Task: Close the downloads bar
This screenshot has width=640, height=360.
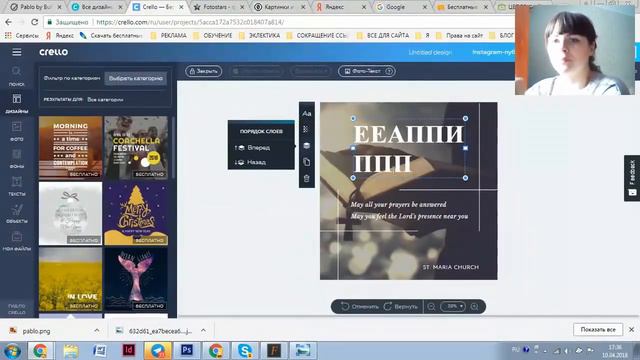Action: coord(631,329)
